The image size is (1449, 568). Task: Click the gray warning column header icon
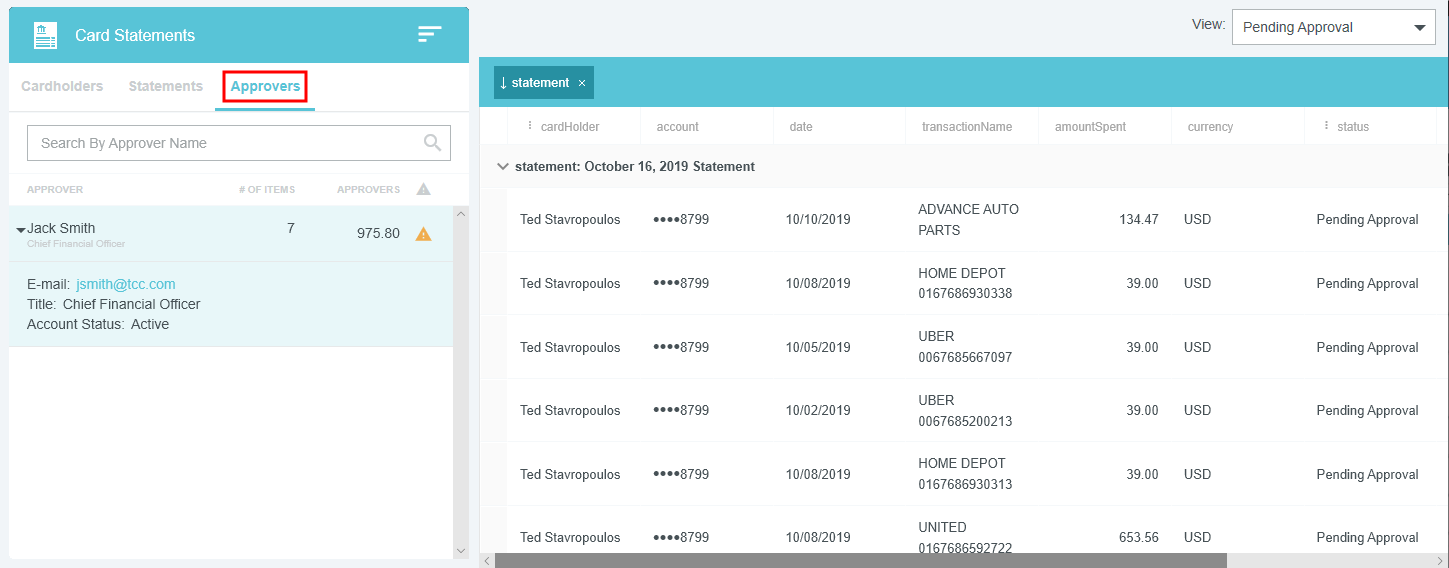click(423, 189)
